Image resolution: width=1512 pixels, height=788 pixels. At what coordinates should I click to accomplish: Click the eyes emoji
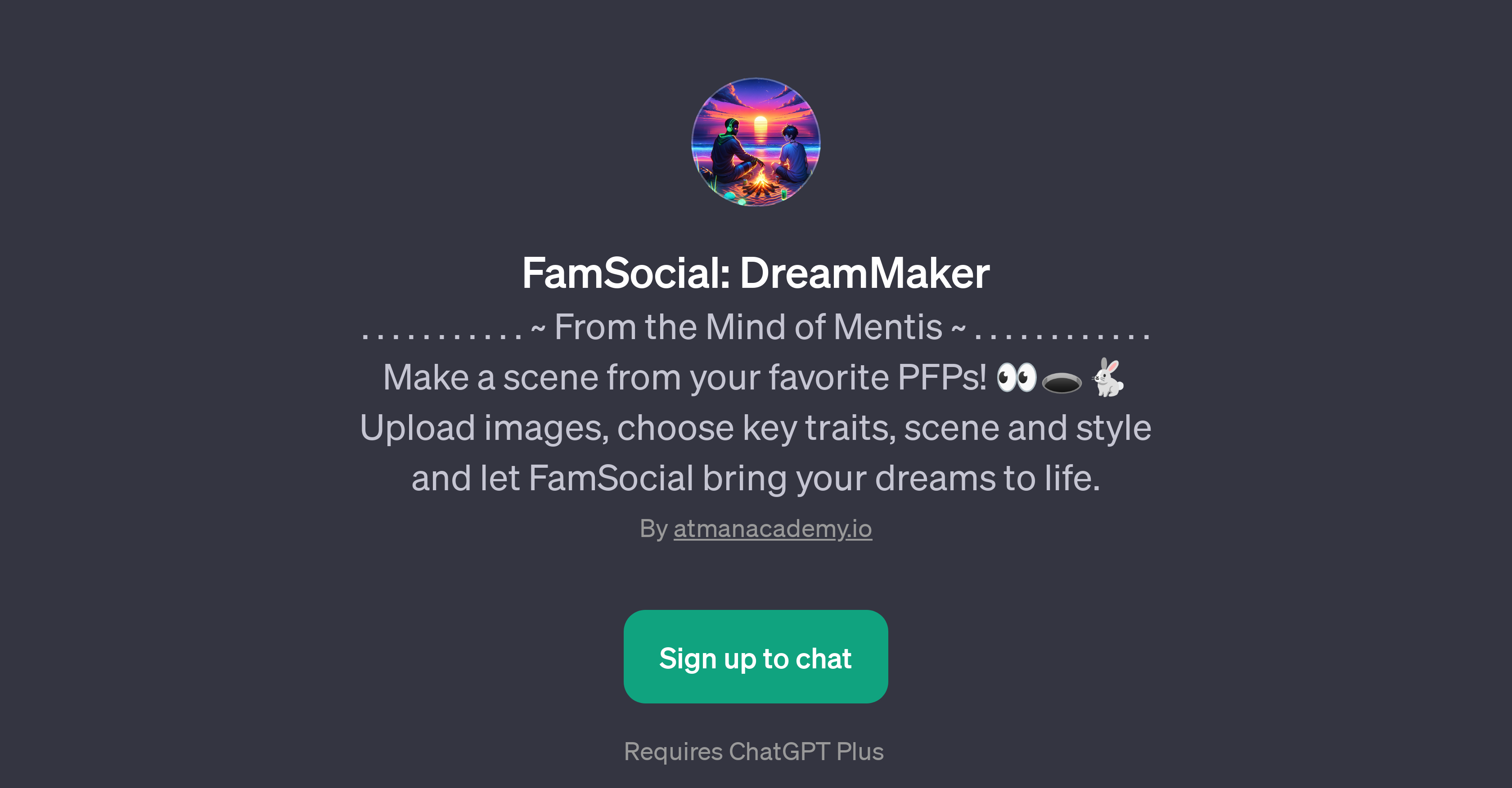click(x=1017, y=377)
